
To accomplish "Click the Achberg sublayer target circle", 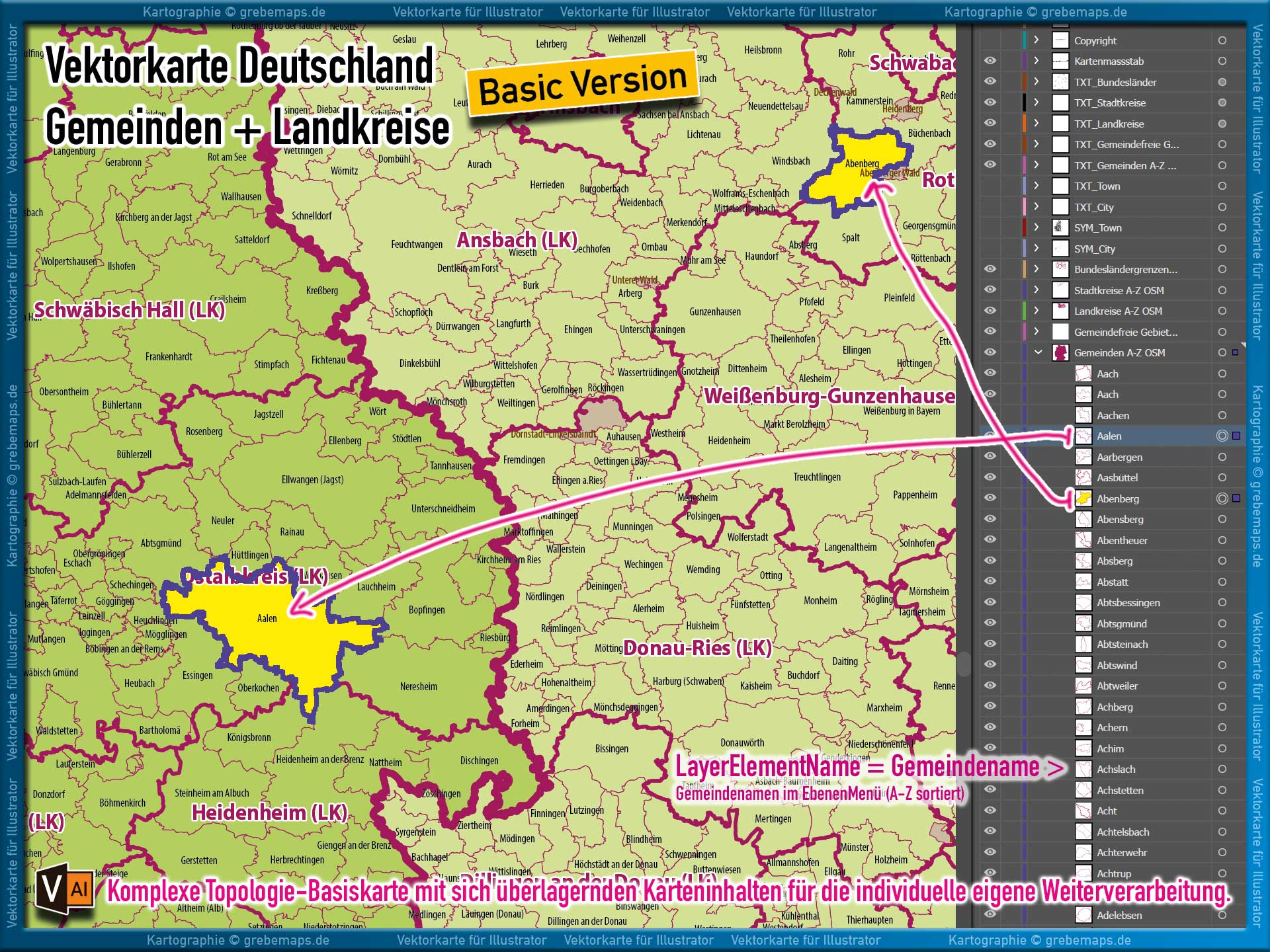I will tap(1222, 707).
